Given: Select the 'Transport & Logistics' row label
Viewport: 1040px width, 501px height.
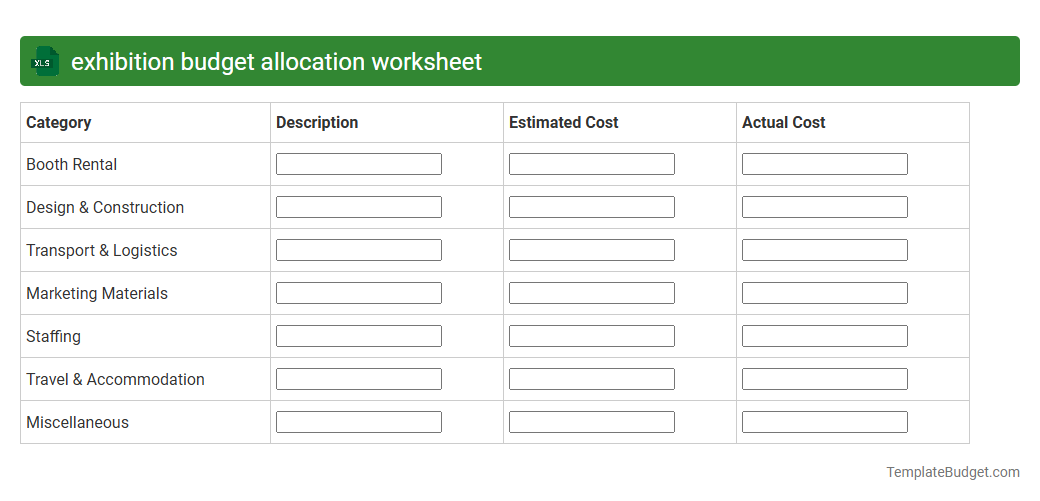Looking at the screenshot, I should pos(101,251).
